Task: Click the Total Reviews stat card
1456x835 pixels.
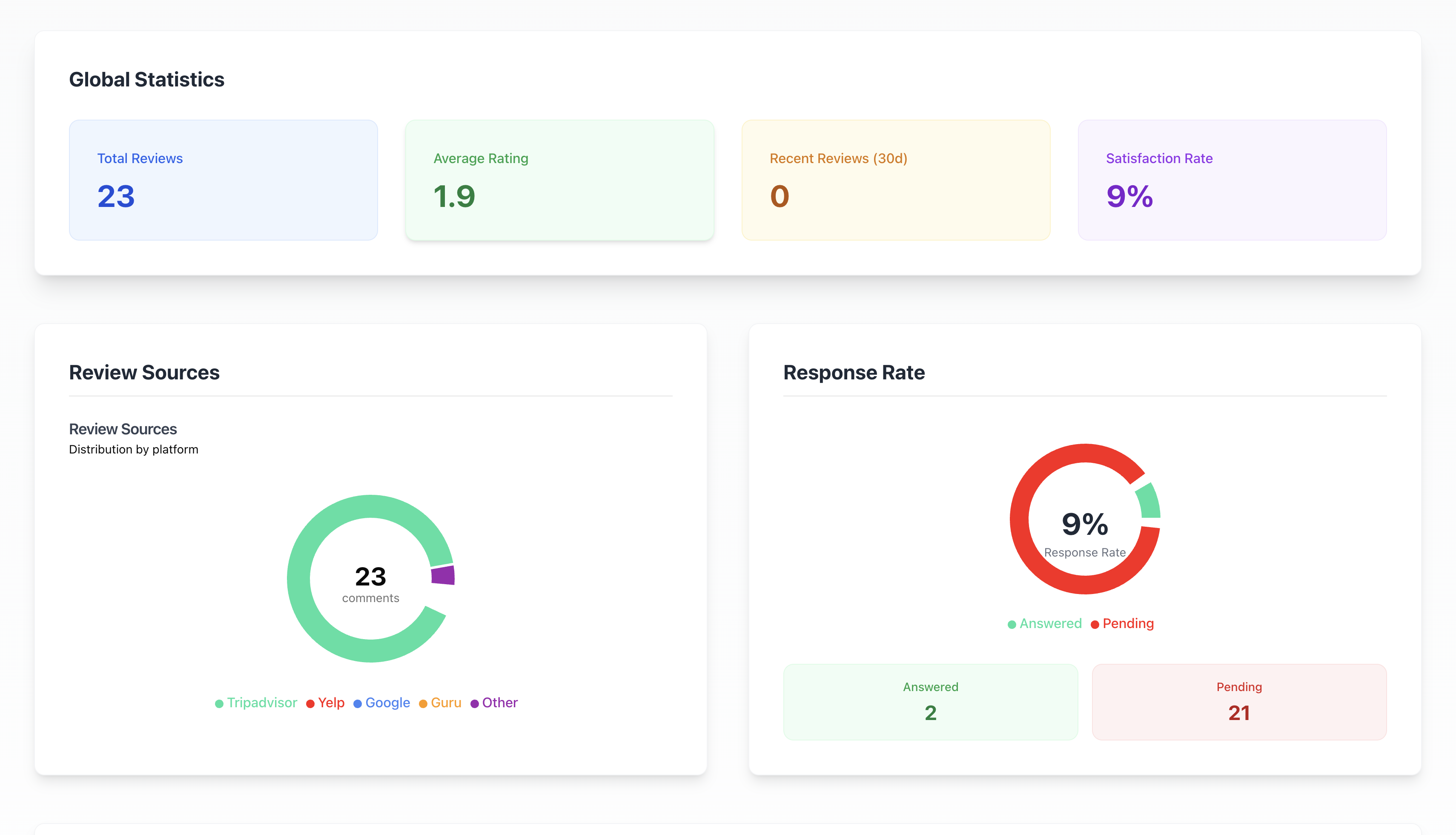Action: pyautogui.click(x=223, y=180)
